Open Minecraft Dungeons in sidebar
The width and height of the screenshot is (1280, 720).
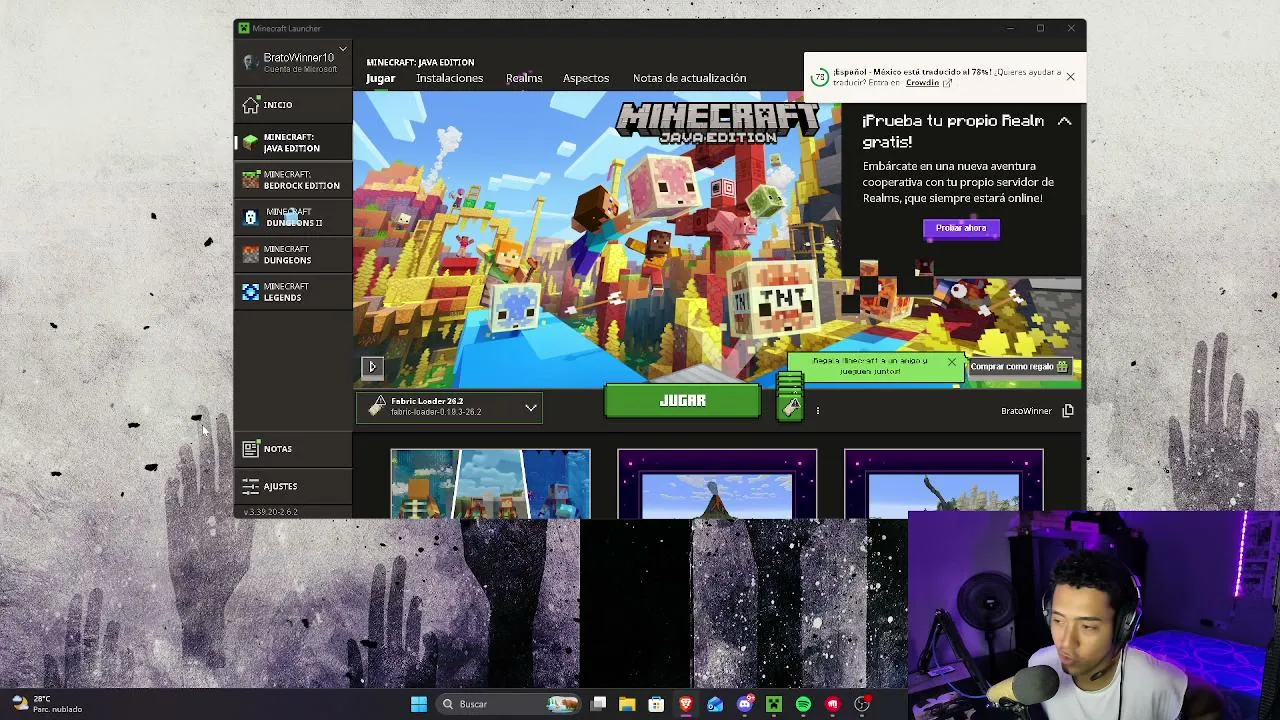293,254
